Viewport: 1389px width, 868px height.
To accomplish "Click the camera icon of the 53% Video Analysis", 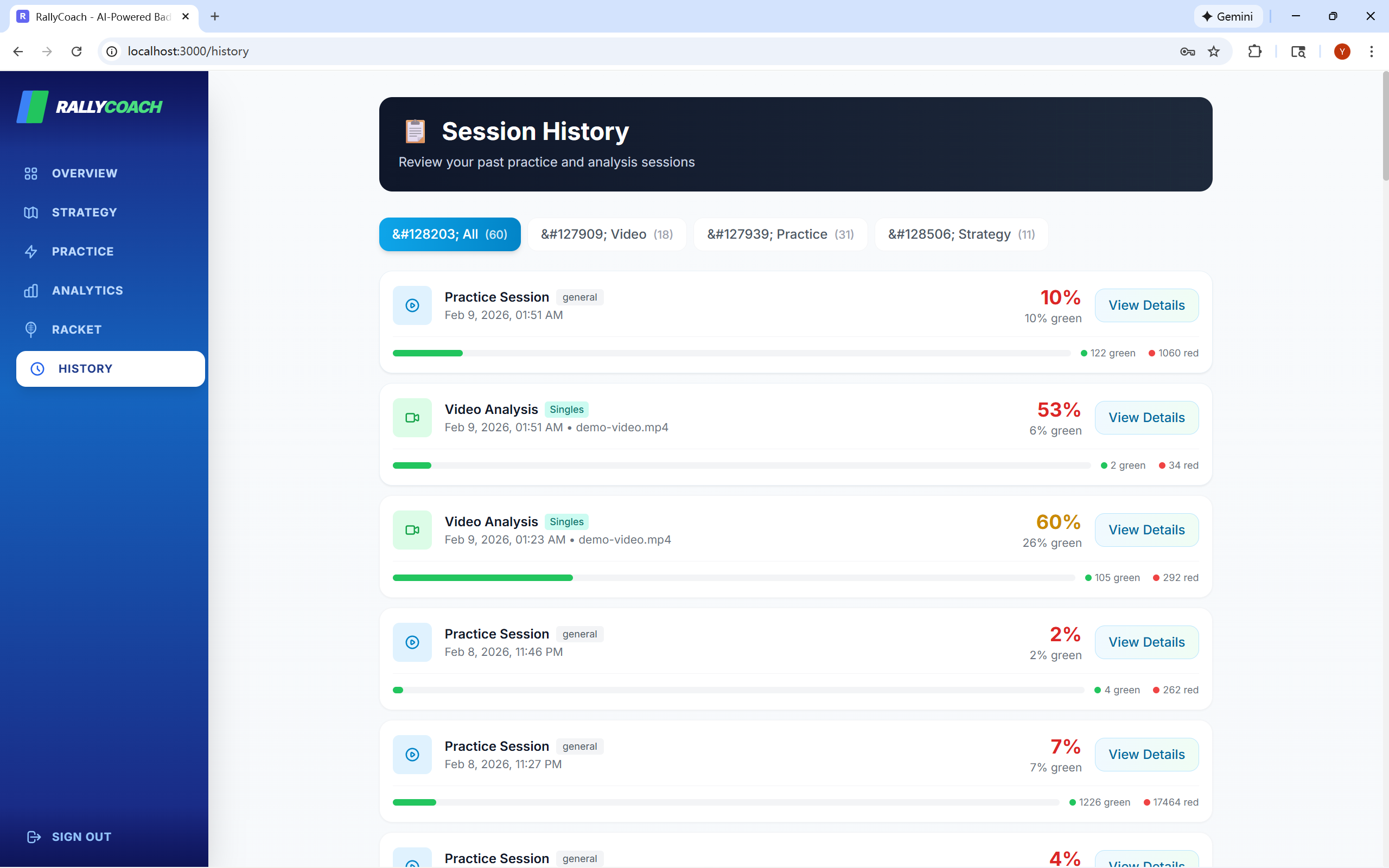I will click(x=412, y=418).
